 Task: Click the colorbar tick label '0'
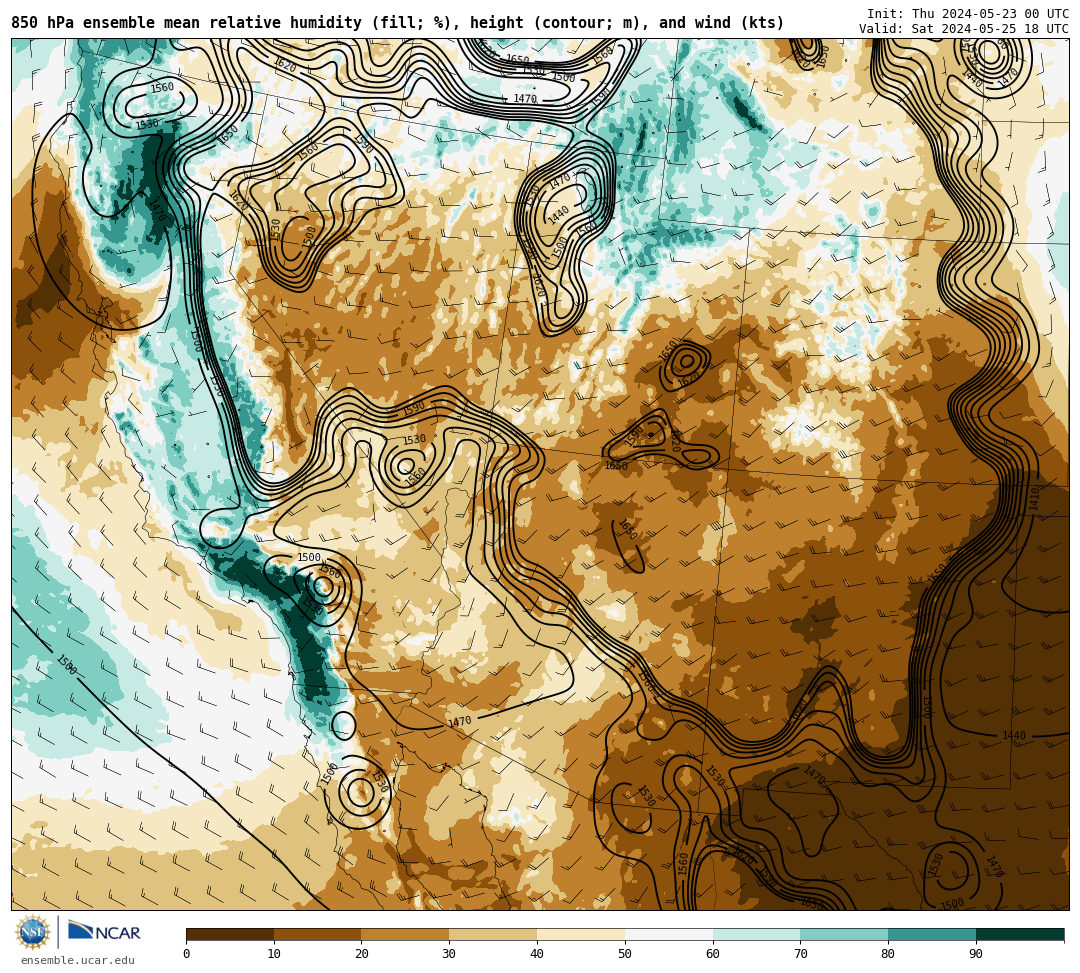(x=187, y=954)
